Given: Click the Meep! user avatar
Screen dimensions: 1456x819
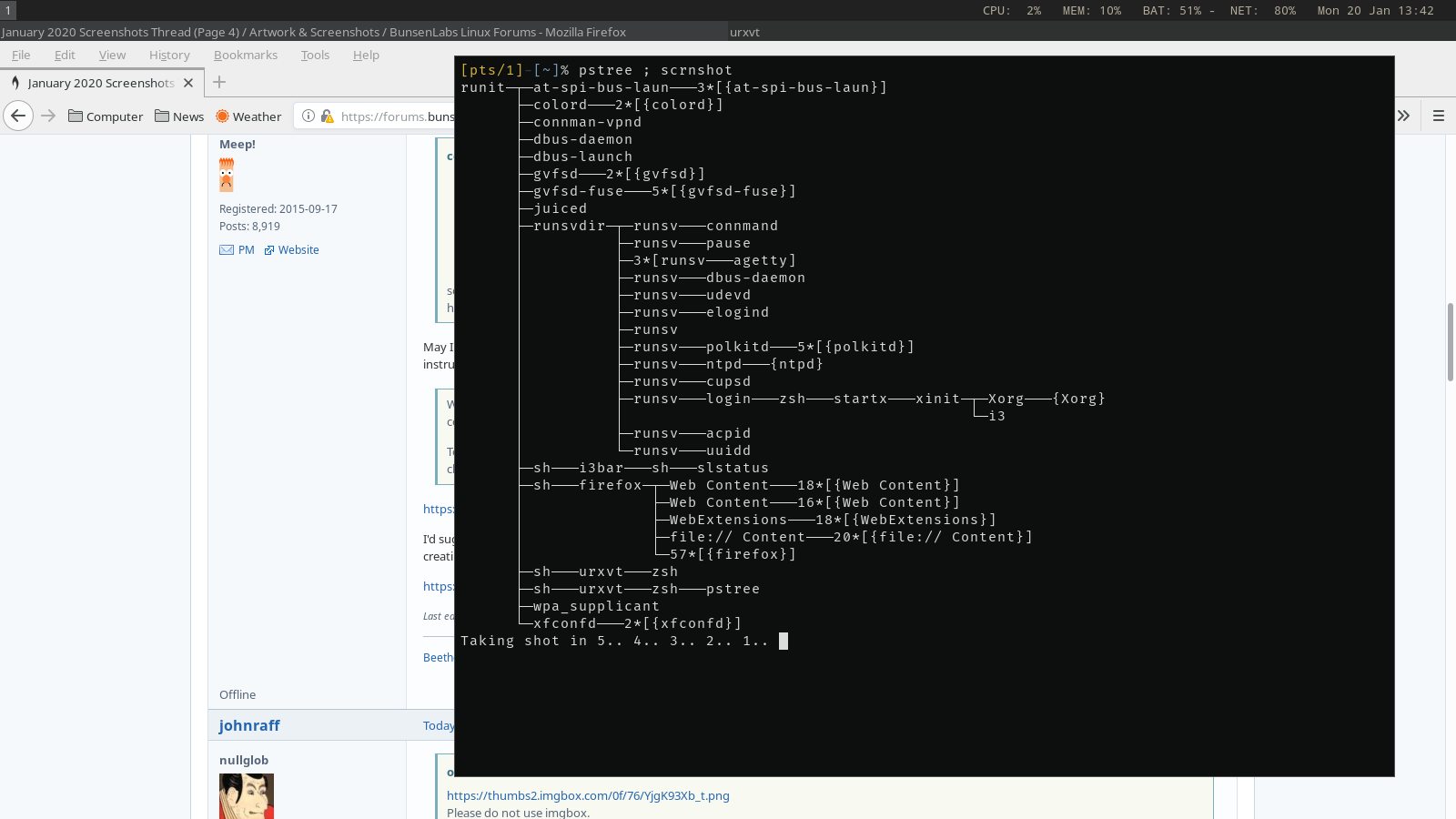Looking at the screenshot, I should pyautogui.click(x=227, y=175).
